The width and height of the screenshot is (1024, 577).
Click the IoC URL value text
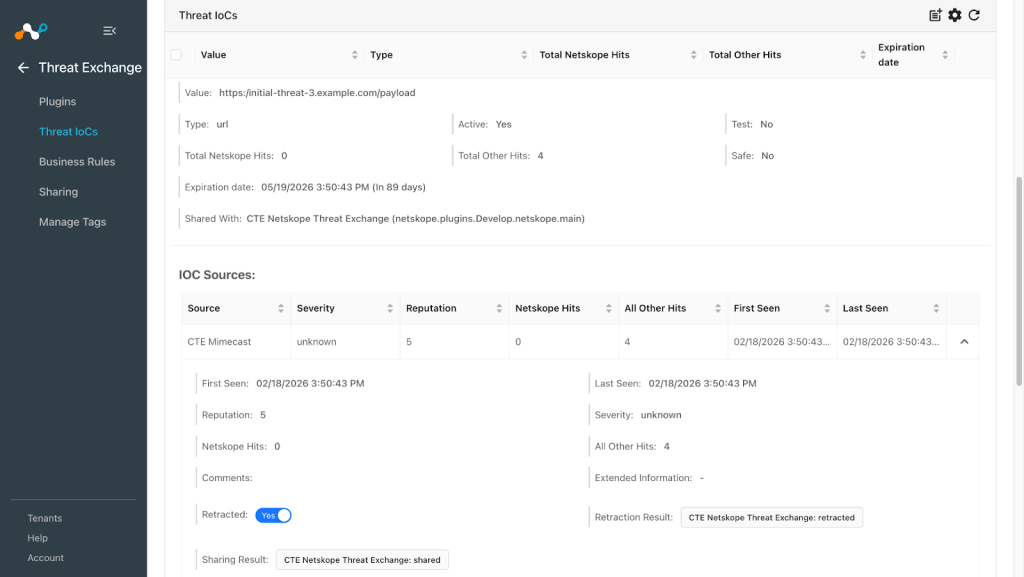[317, 93]
